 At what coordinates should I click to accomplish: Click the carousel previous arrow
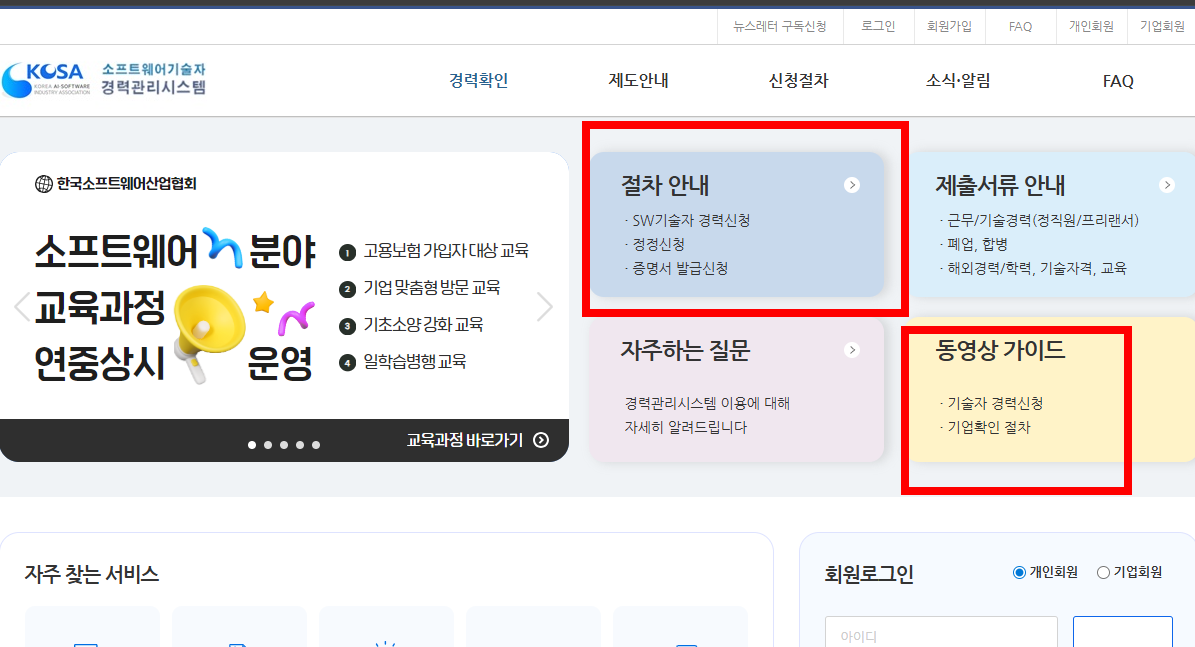20,306
